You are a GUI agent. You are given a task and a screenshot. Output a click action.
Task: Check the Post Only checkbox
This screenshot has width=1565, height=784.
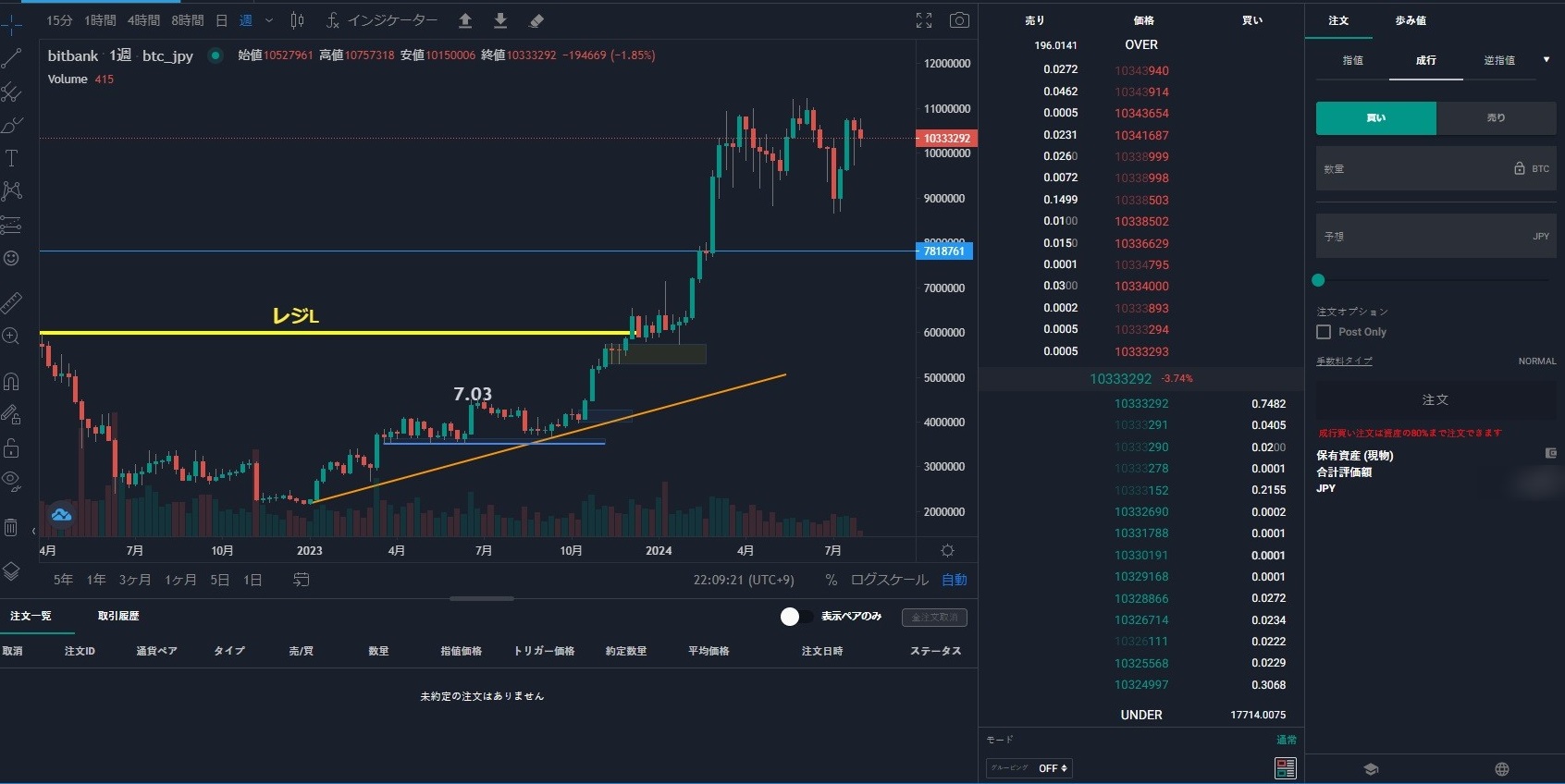pos(1324,332)
